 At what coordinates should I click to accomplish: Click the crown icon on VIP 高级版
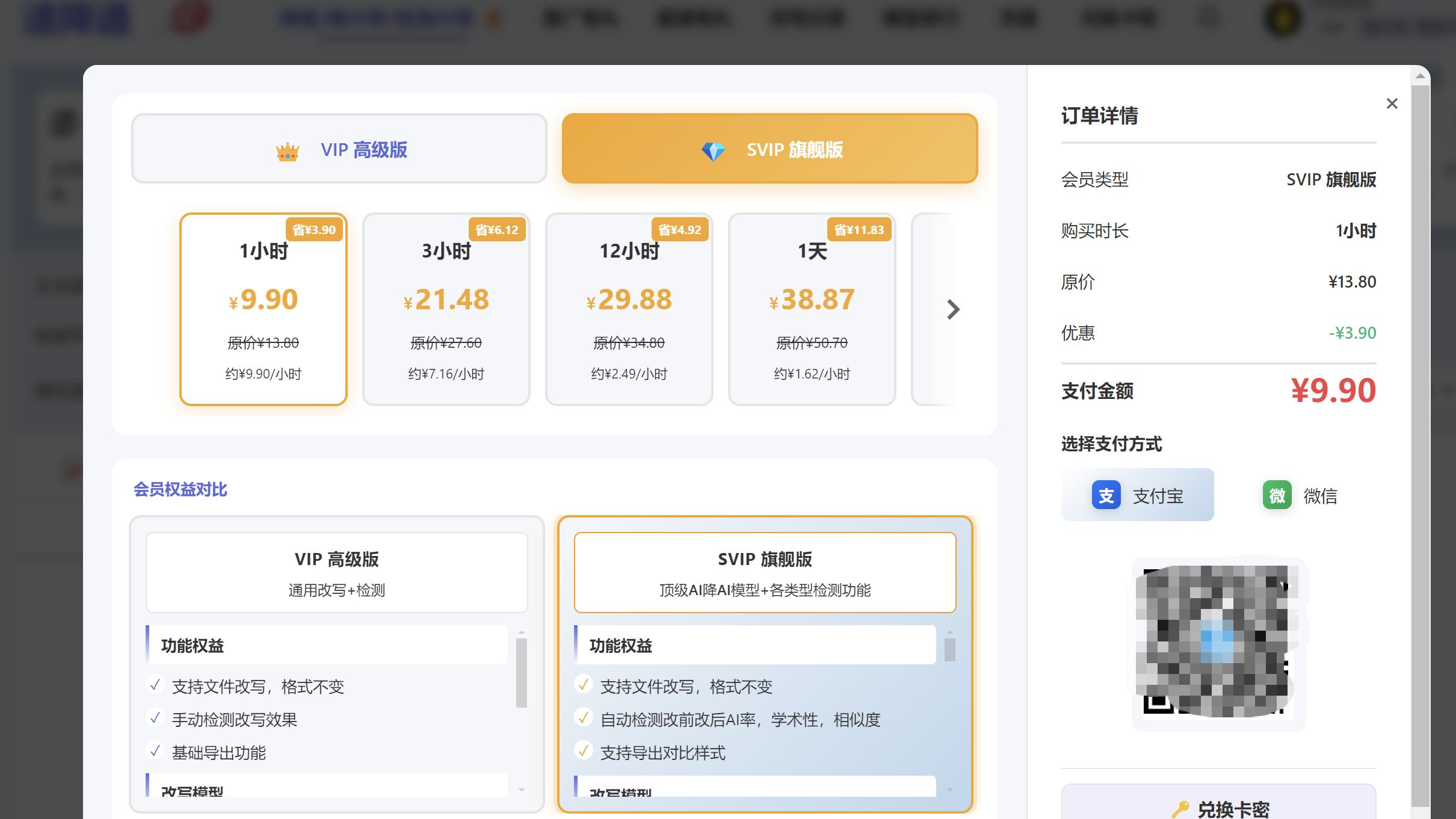coord(287,150)
